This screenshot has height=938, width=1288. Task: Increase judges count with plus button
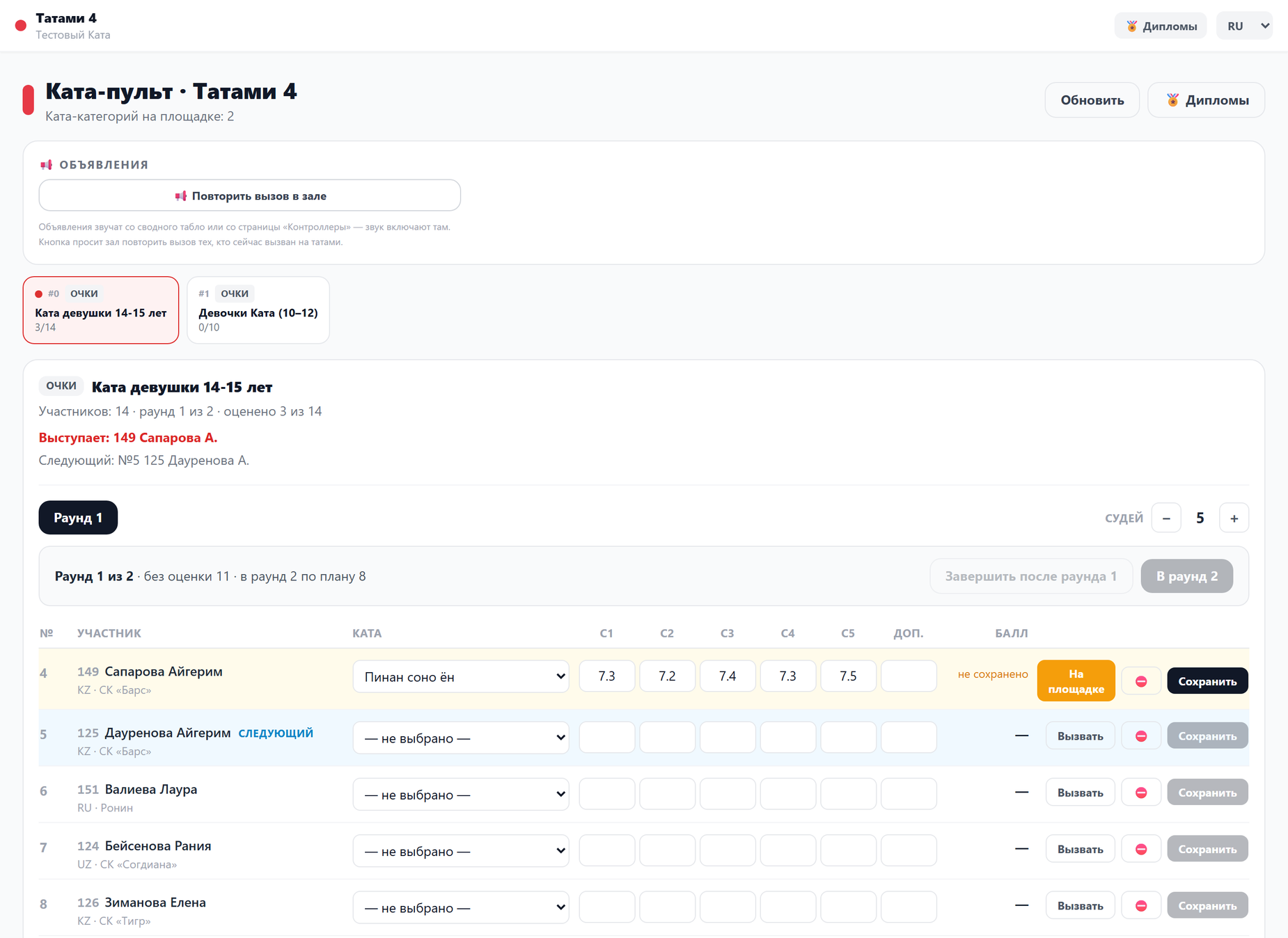coord(1234,518)
